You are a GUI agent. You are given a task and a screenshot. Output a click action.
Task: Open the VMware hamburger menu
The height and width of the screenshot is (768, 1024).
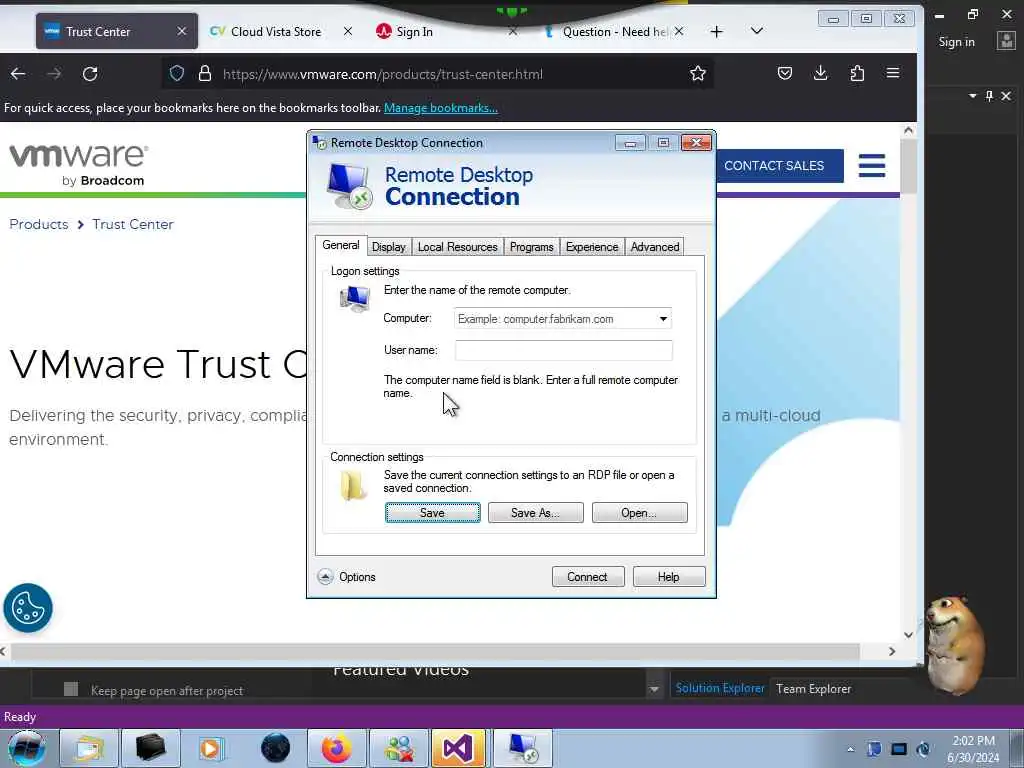click(x=872, y=165)
